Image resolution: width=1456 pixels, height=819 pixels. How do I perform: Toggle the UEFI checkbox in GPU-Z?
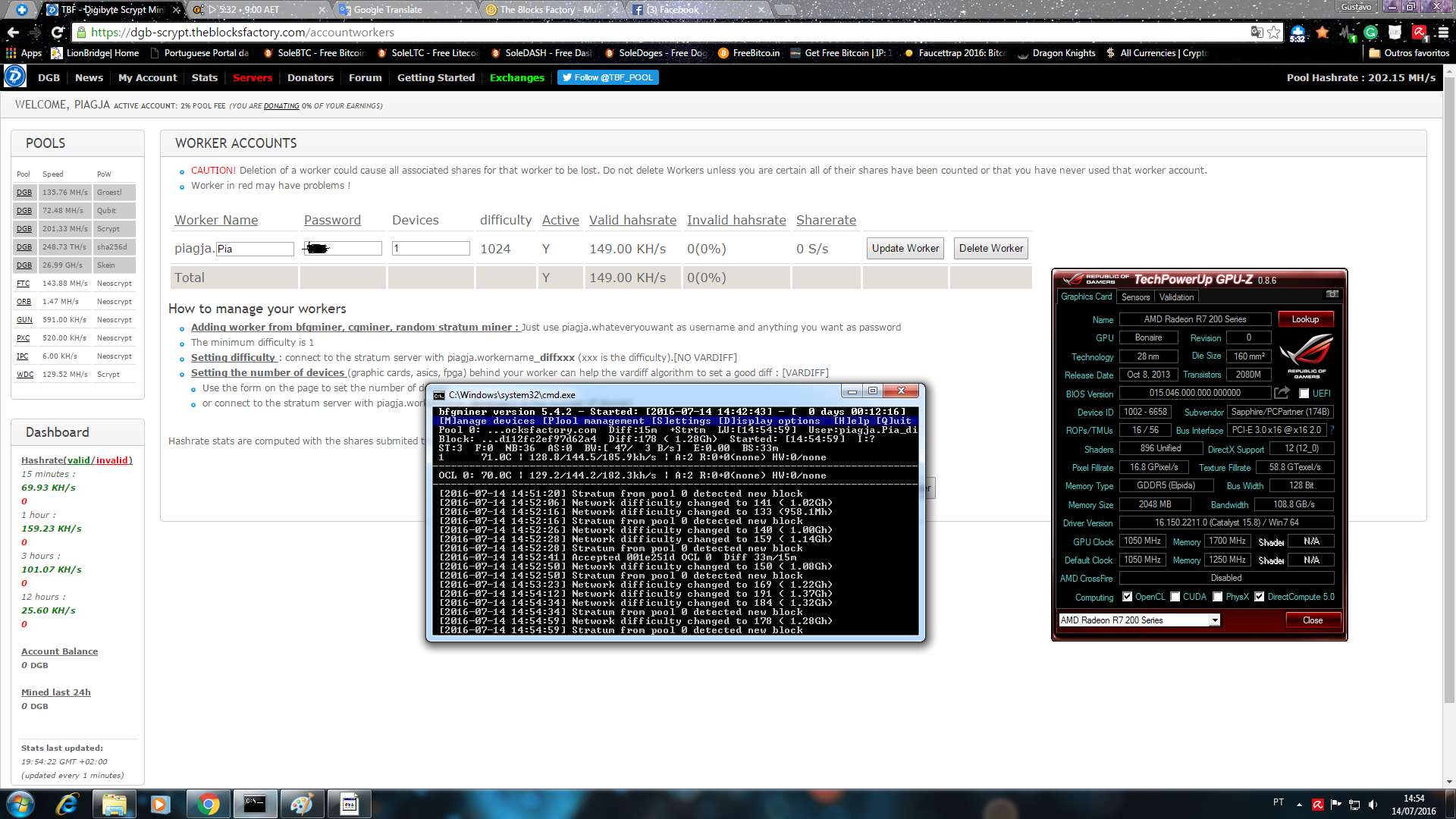[x=1304, y=394]
